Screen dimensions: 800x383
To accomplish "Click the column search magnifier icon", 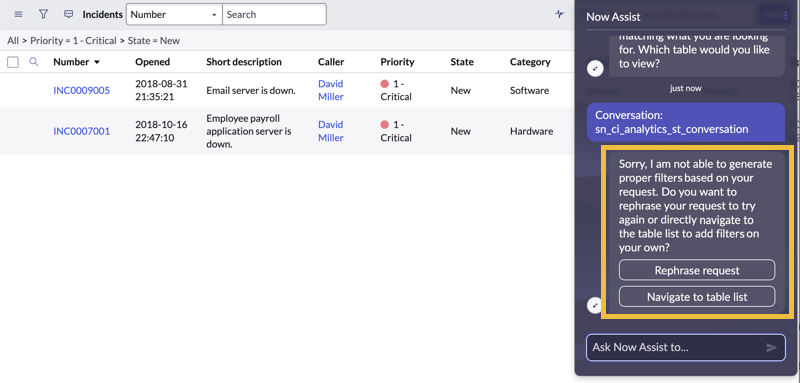I will pyautogui.click(x=34, y=62).
